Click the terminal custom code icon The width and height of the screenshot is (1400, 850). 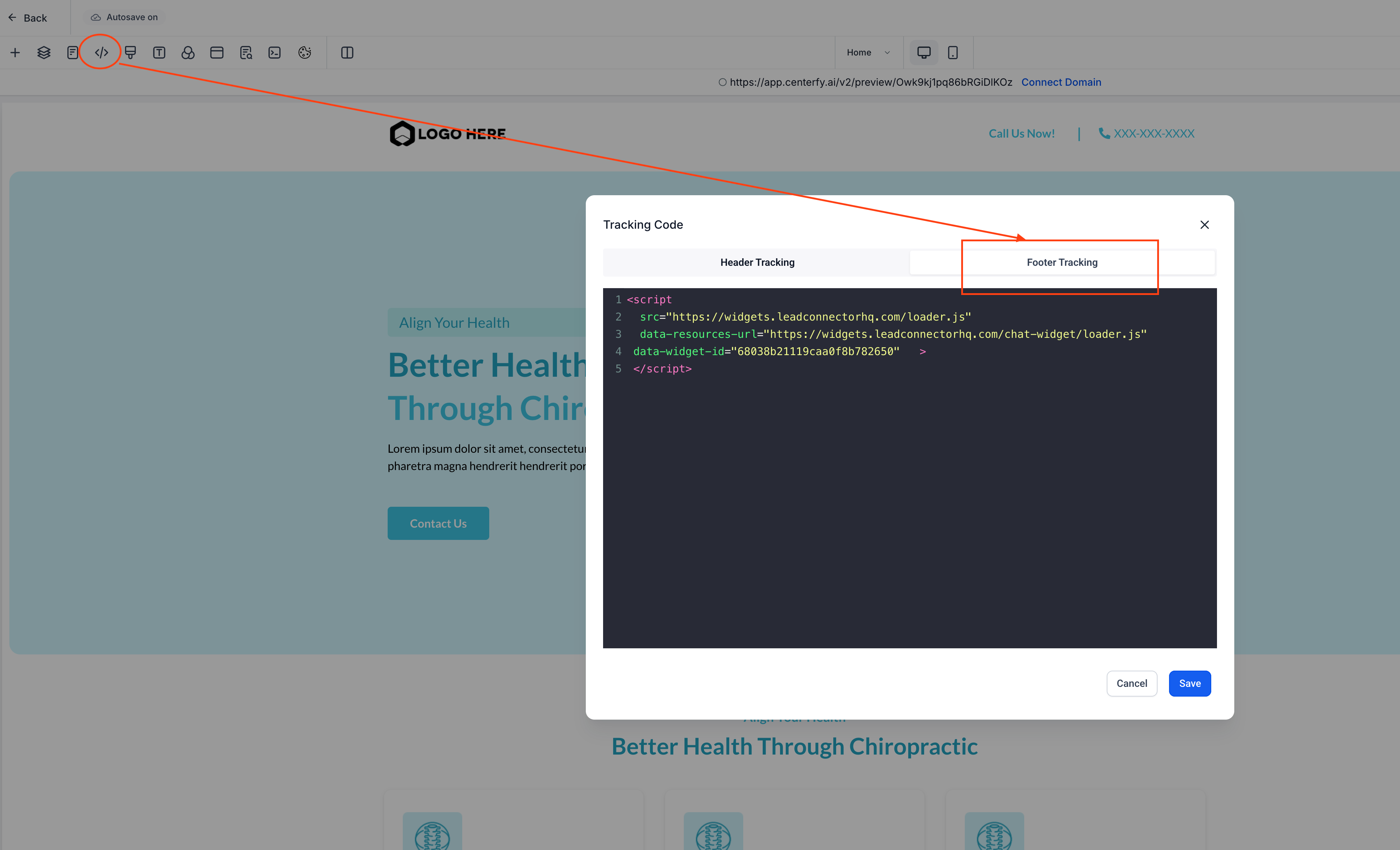[x=275, y=53]
